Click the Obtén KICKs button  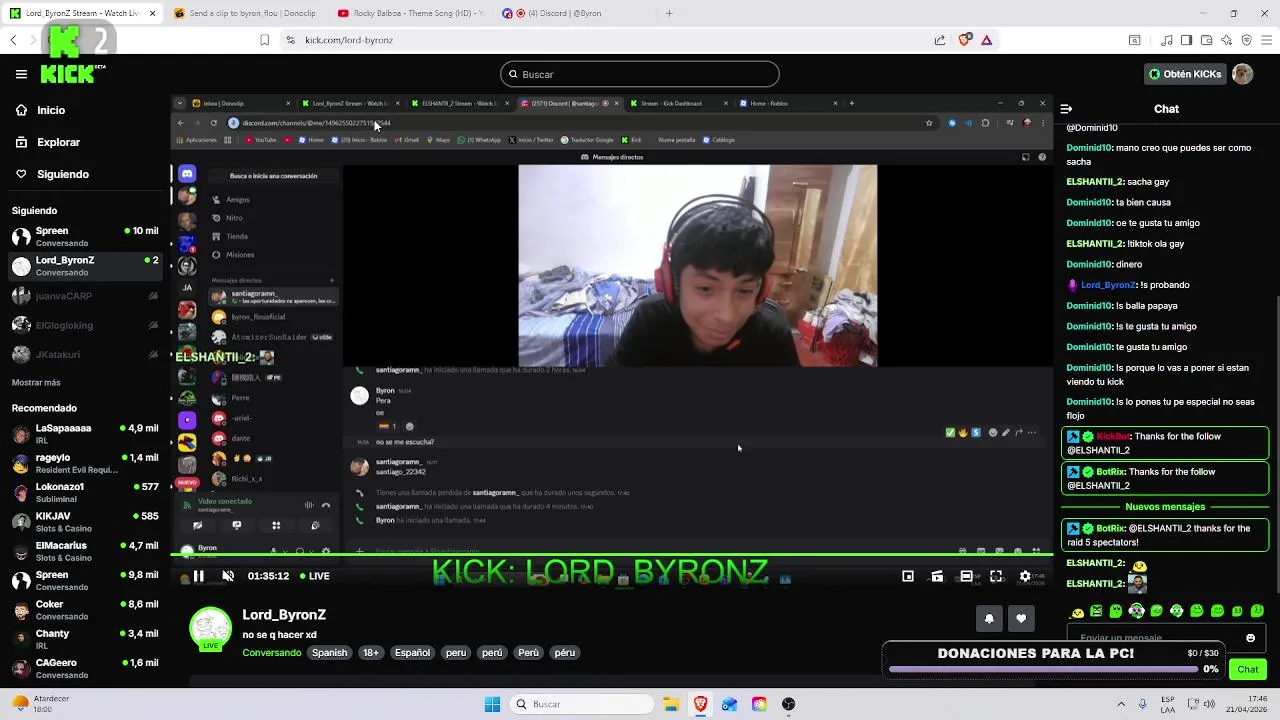[x=1184, y=74]
